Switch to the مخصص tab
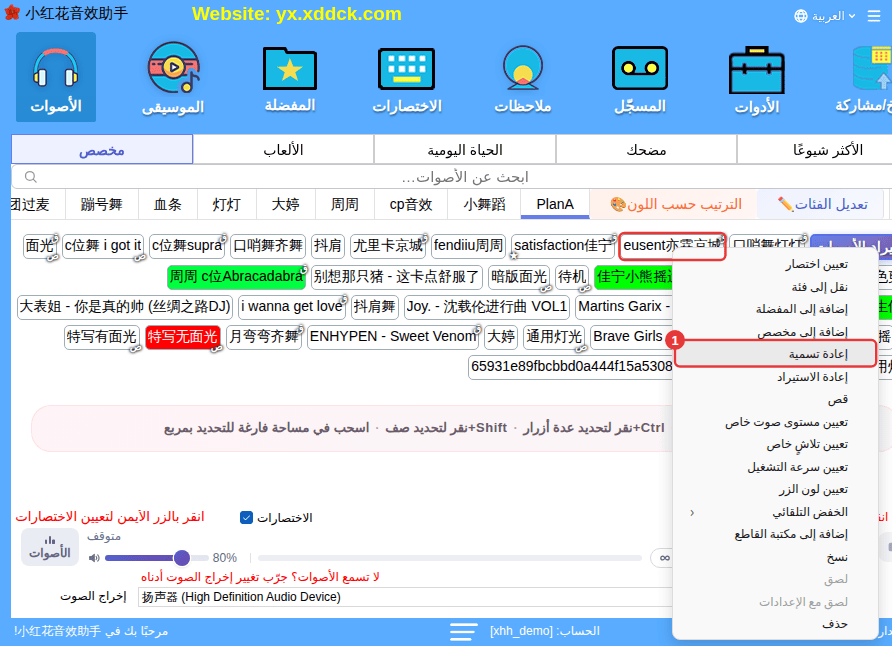The height and width of the screenshot is (646, 892). (x=102, y=150)
